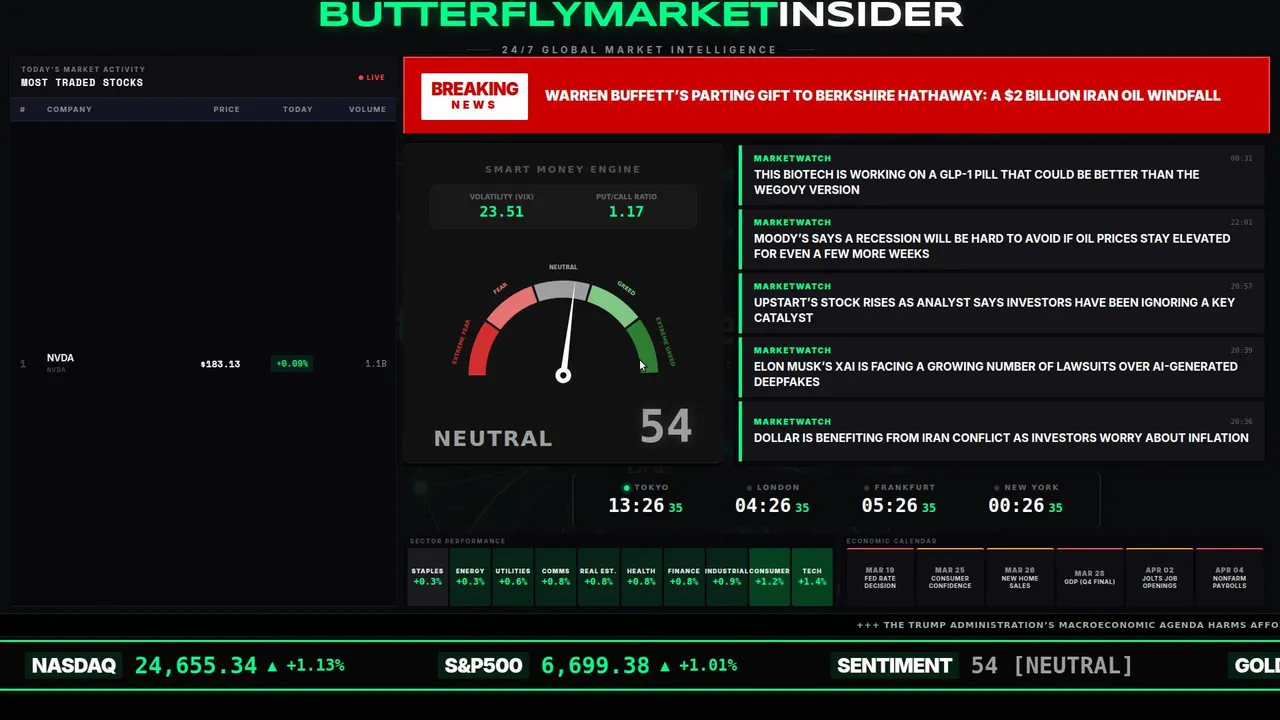Click the Health sector tile
The width and height of the screenshot is (1280, 720).
pyautogui.click(x=641, y=577)
